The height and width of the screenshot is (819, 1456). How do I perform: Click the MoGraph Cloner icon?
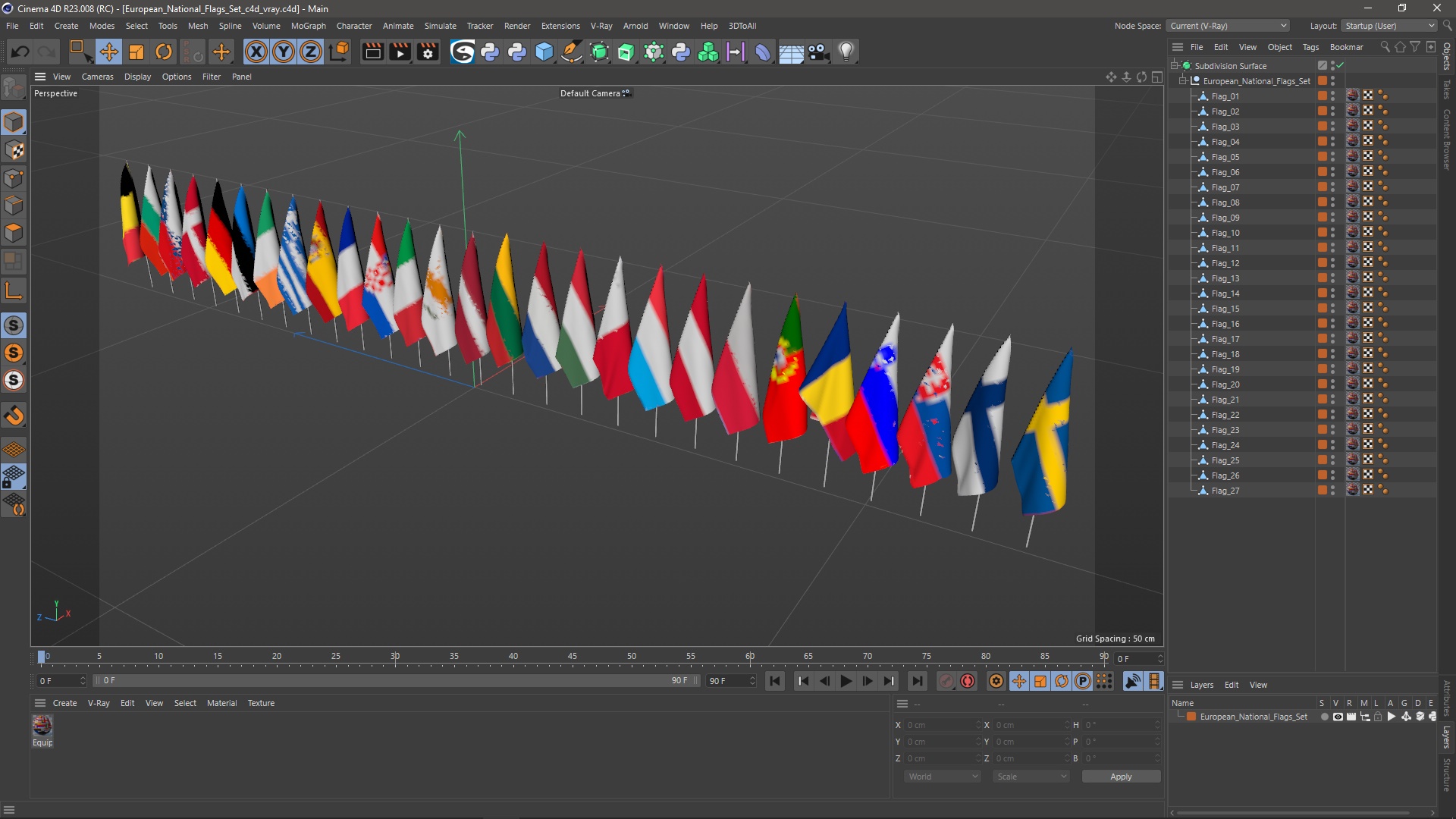click(708, 52)
